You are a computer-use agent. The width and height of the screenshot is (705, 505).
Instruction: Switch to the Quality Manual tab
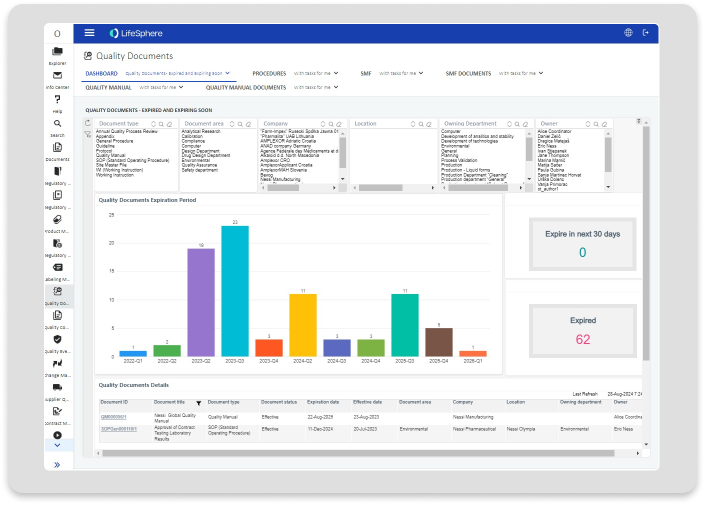coord(108,88)
